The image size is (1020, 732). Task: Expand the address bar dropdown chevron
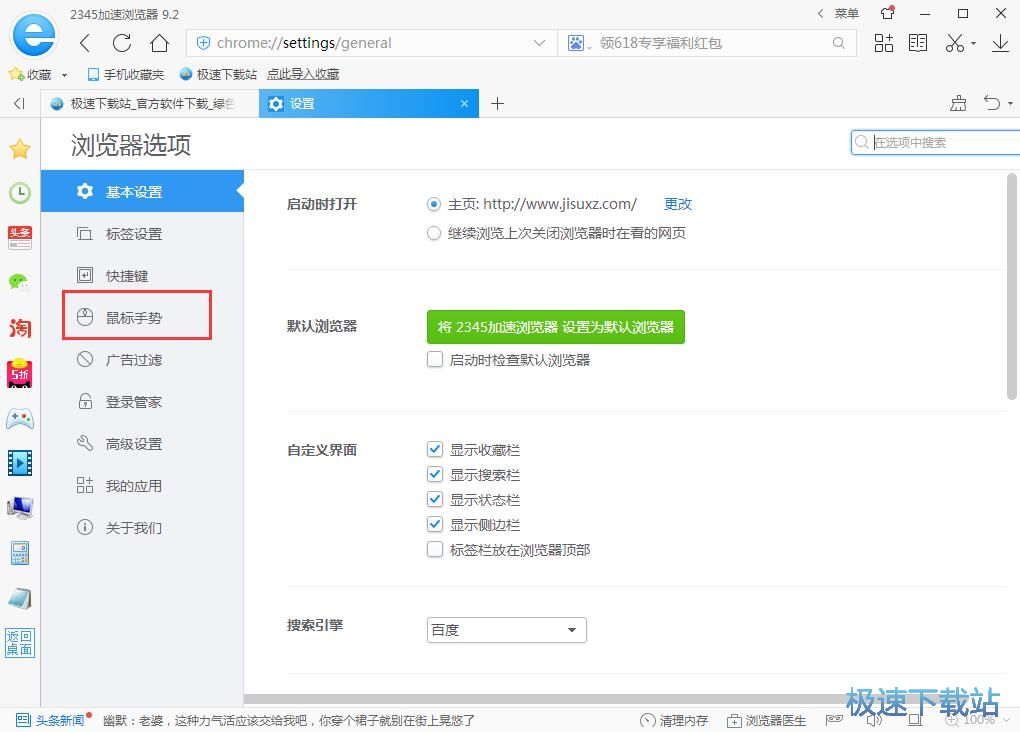[x=539, y=43]
